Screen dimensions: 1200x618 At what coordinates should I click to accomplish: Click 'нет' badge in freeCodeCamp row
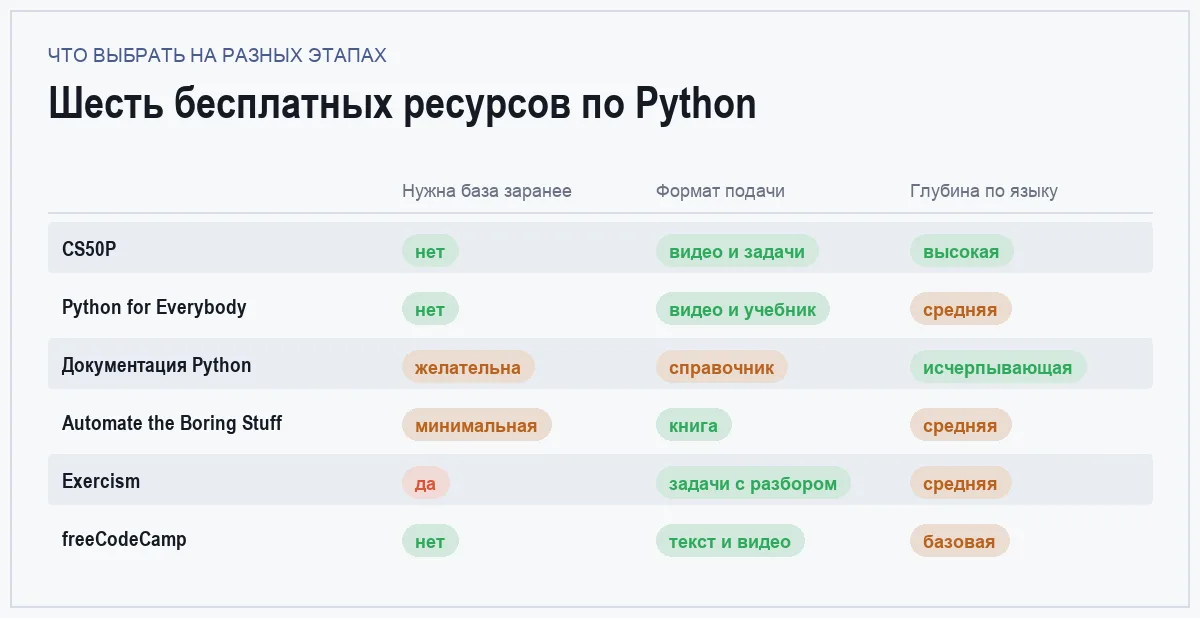click(x=430, y=542)
